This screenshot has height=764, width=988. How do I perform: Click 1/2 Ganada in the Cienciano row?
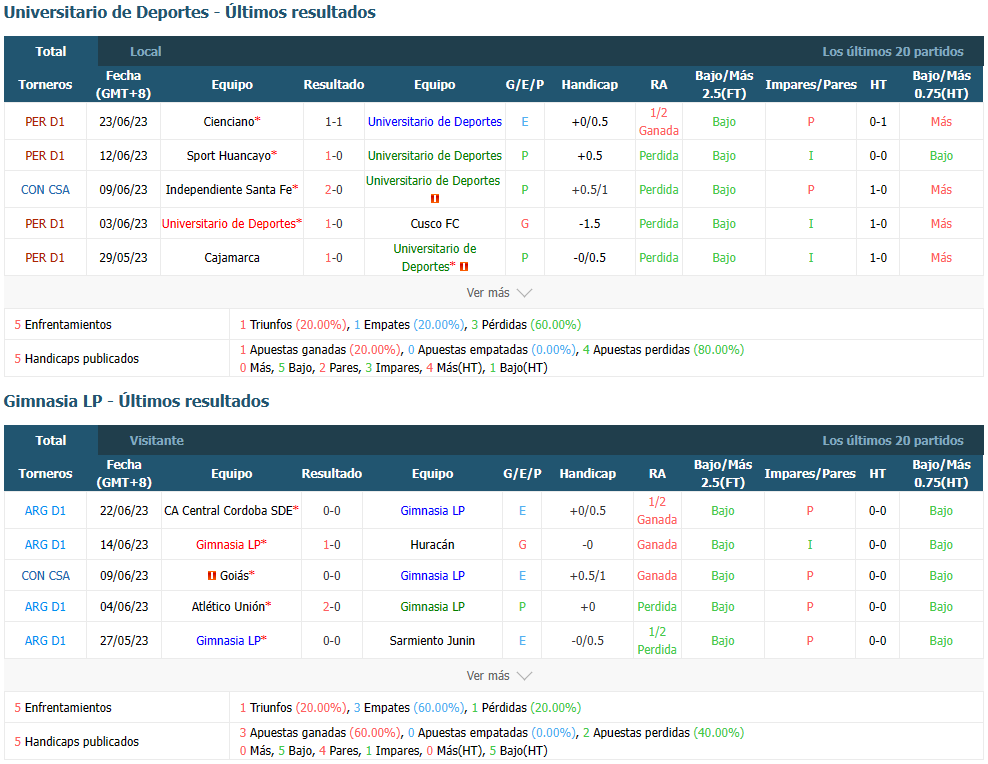coord(658,122)
